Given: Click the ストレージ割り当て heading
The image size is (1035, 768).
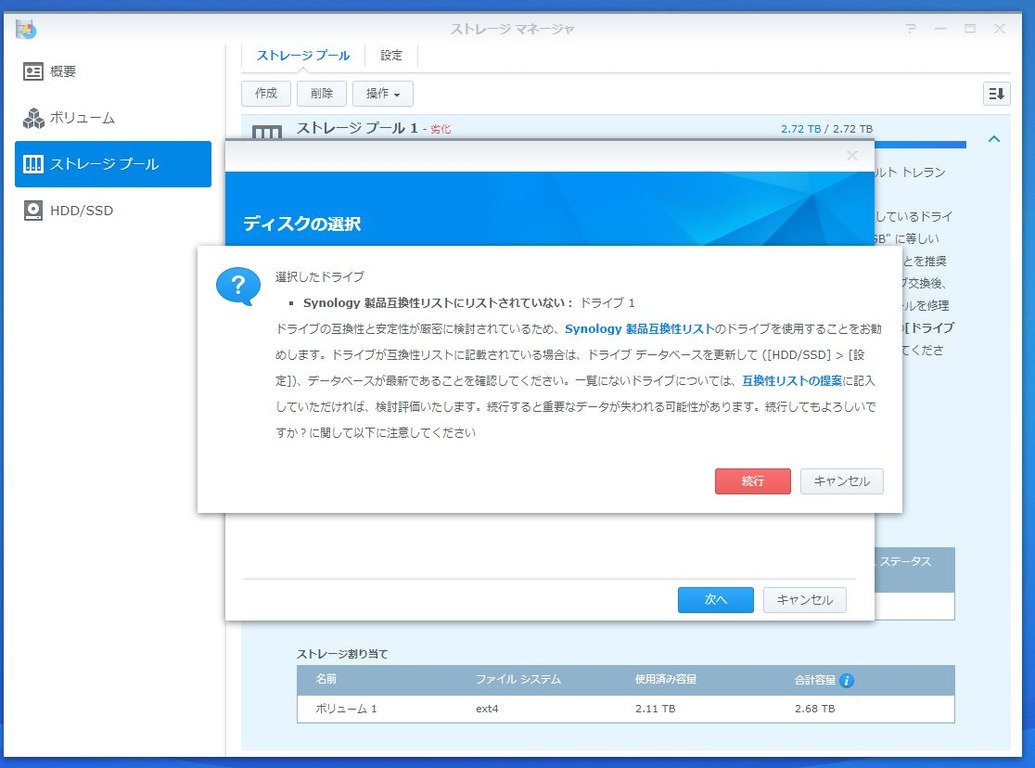Looking at the screenshot, I should click(342, 654).
